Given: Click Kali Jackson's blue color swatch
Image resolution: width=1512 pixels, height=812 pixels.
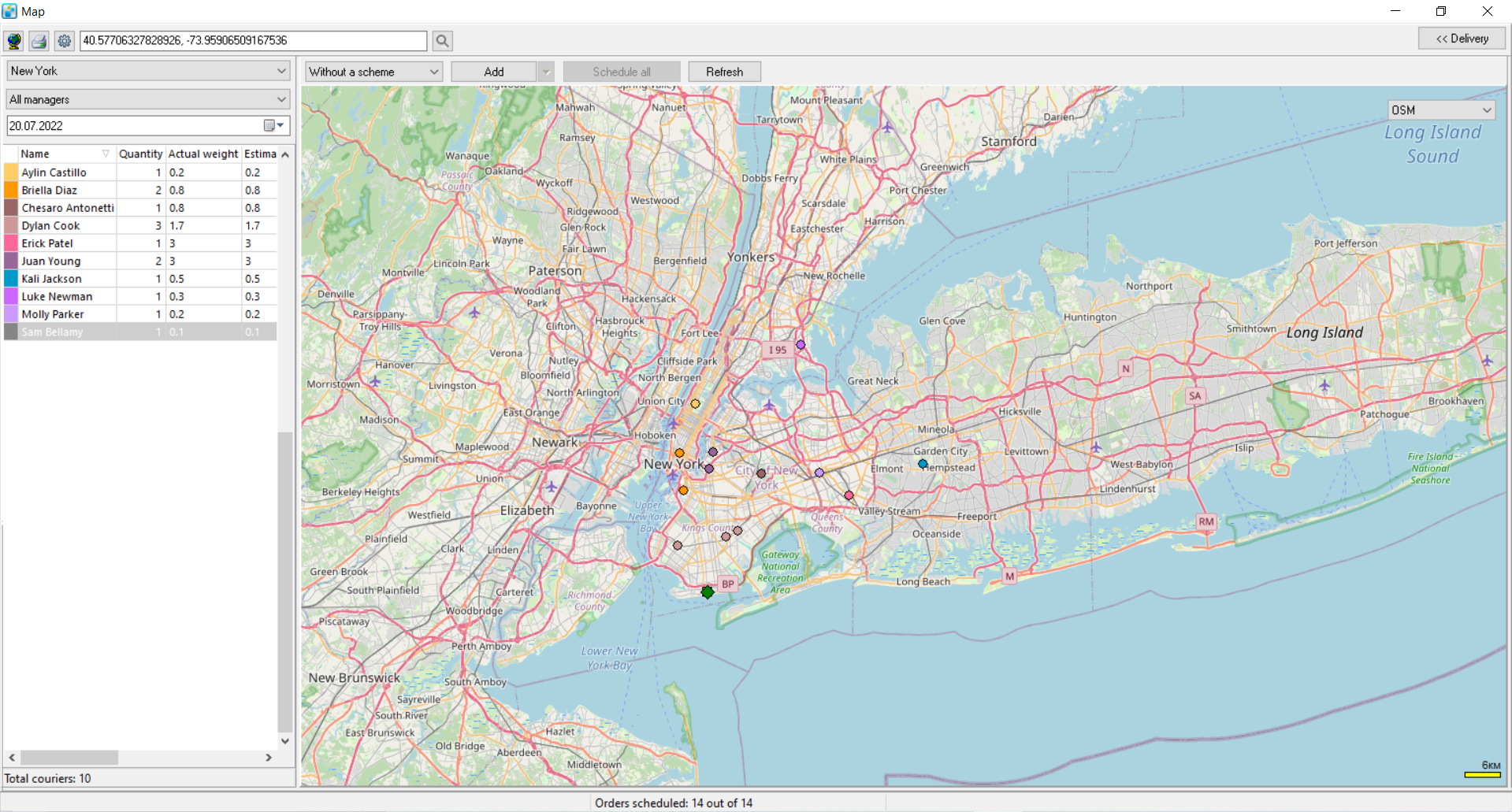Looking at the screenshot, I should pos(11,279).
